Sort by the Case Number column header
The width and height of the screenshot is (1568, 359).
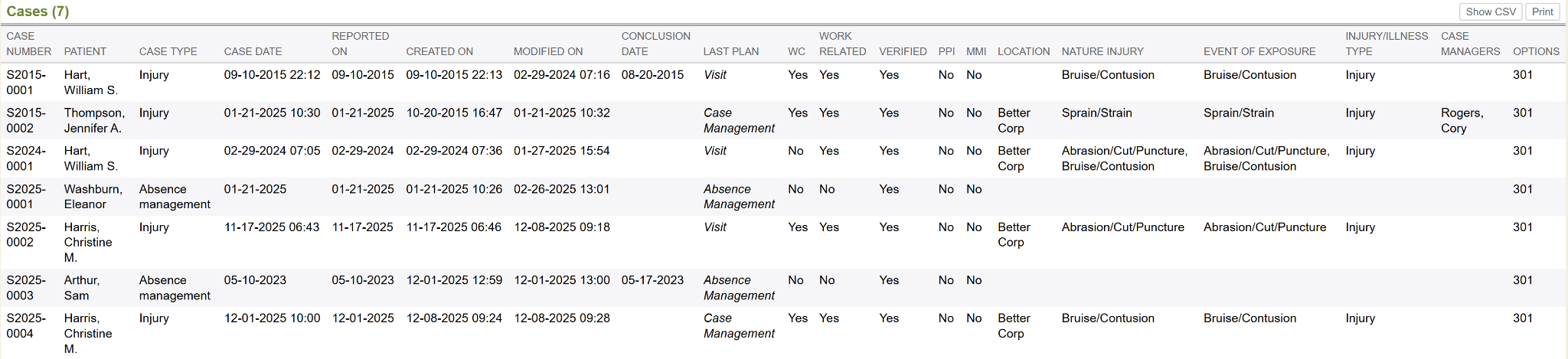pyautogui.click(x=28, y=44)
